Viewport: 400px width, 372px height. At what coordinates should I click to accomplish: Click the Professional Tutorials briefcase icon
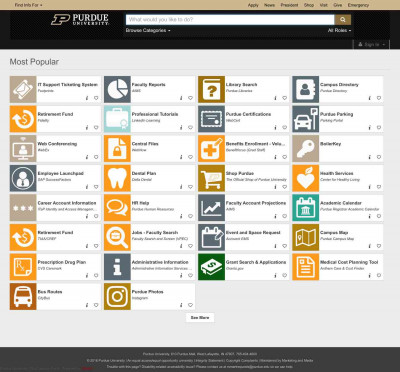117,119
